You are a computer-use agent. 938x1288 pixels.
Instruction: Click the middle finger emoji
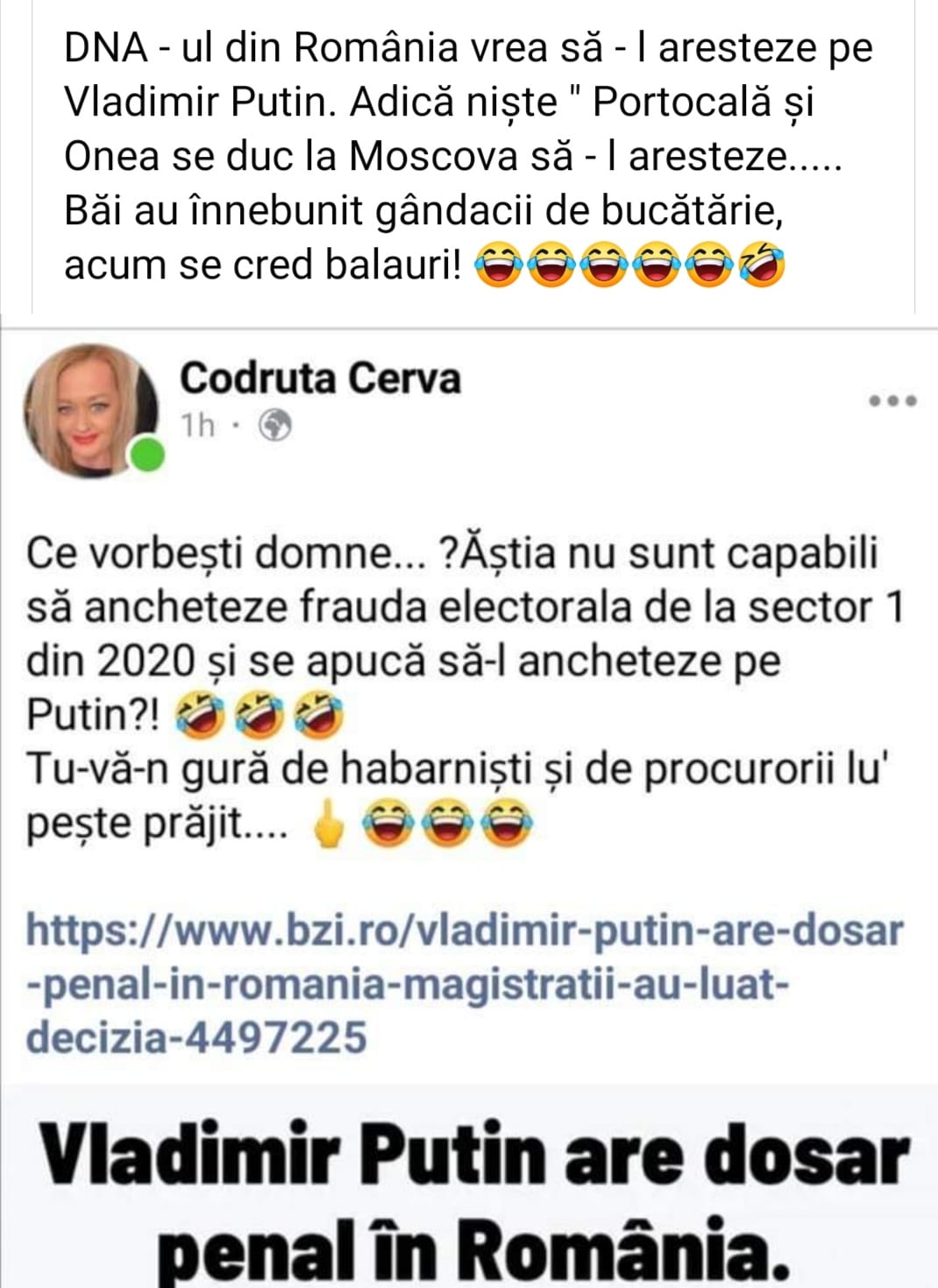pyautogui.click(x=329, y=824)
